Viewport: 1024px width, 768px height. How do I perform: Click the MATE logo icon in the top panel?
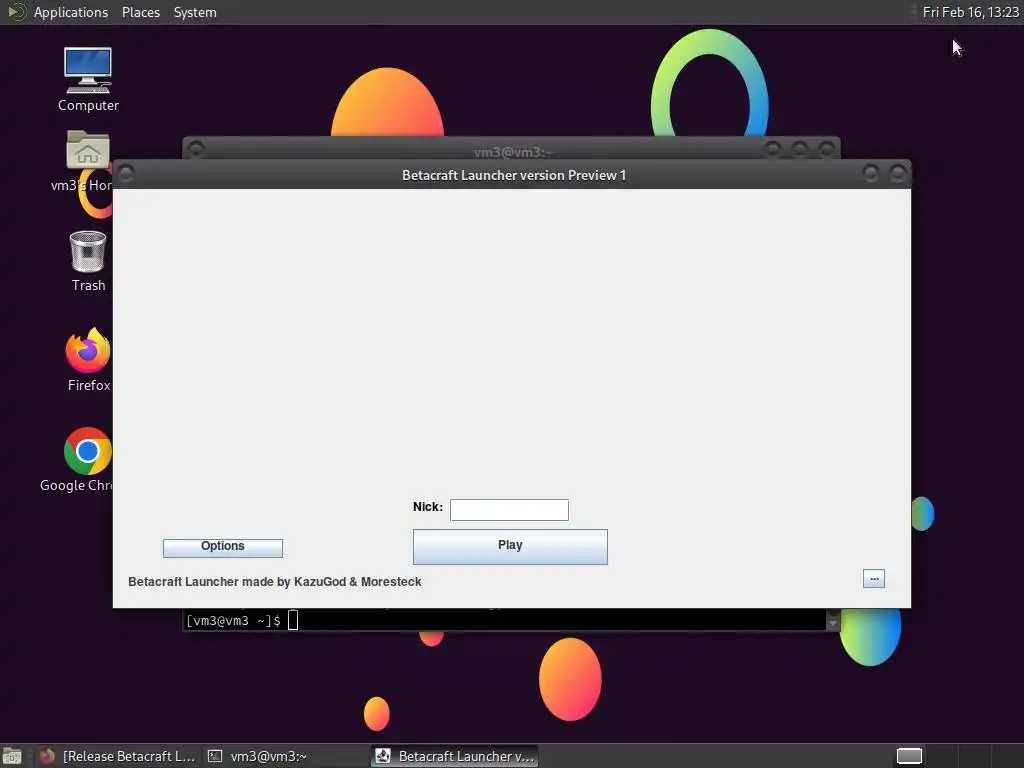click(x=16, y=12)
